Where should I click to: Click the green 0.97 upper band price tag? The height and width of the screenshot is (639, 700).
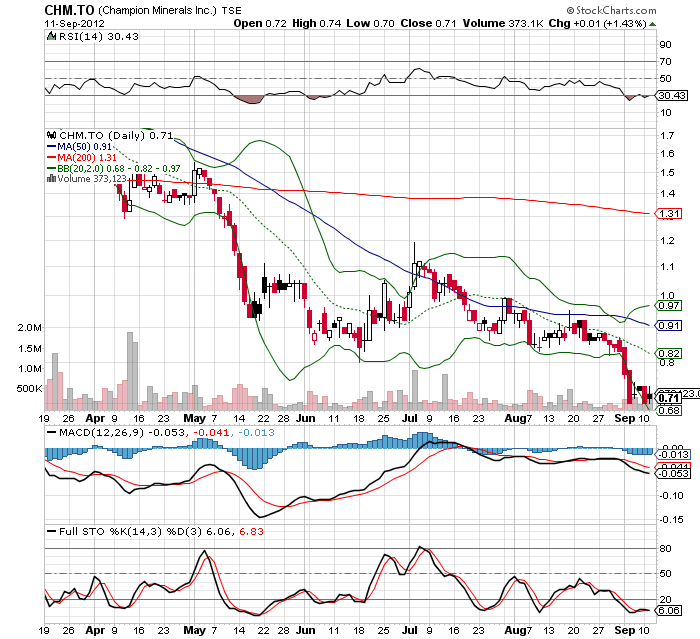click(x=669, y=306)
